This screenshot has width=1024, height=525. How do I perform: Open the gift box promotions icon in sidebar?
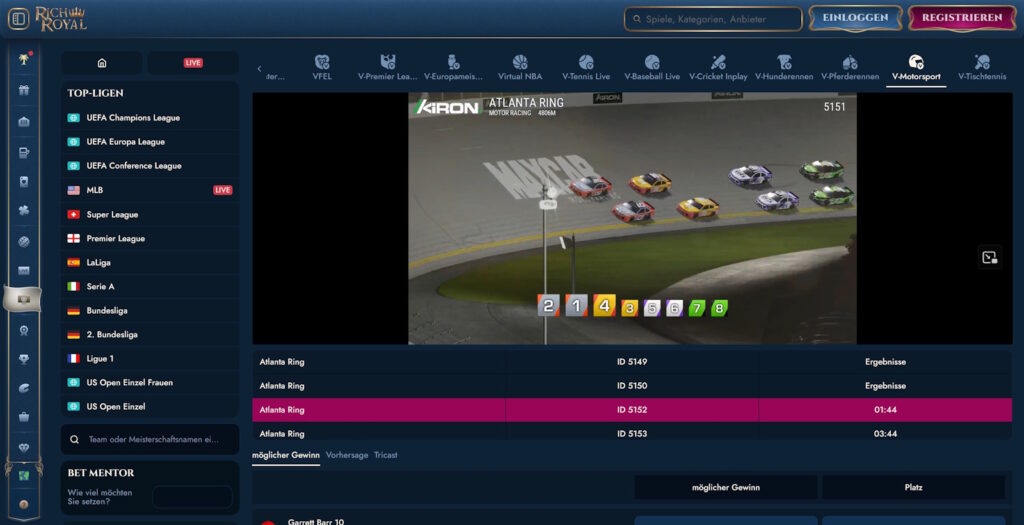click(24, 91)
